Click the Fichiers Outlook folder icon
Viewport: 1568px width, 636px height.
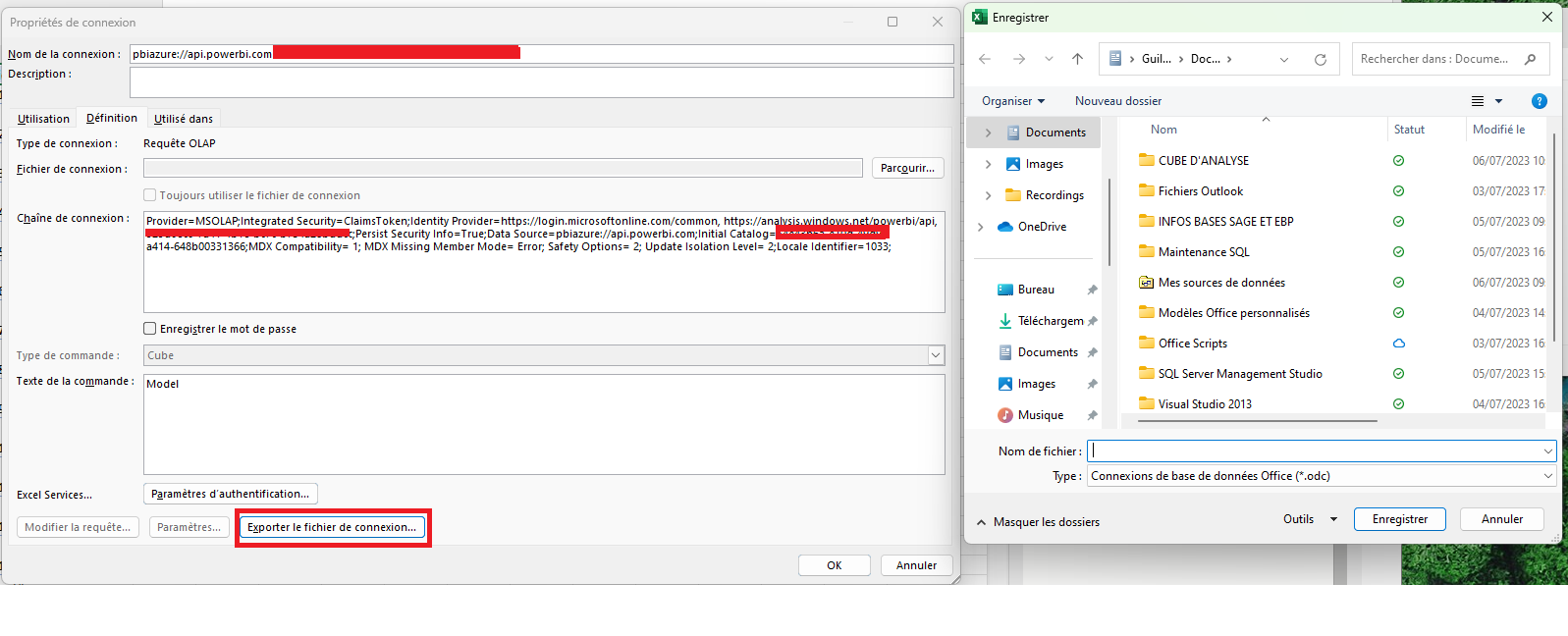coord(1146,190)
